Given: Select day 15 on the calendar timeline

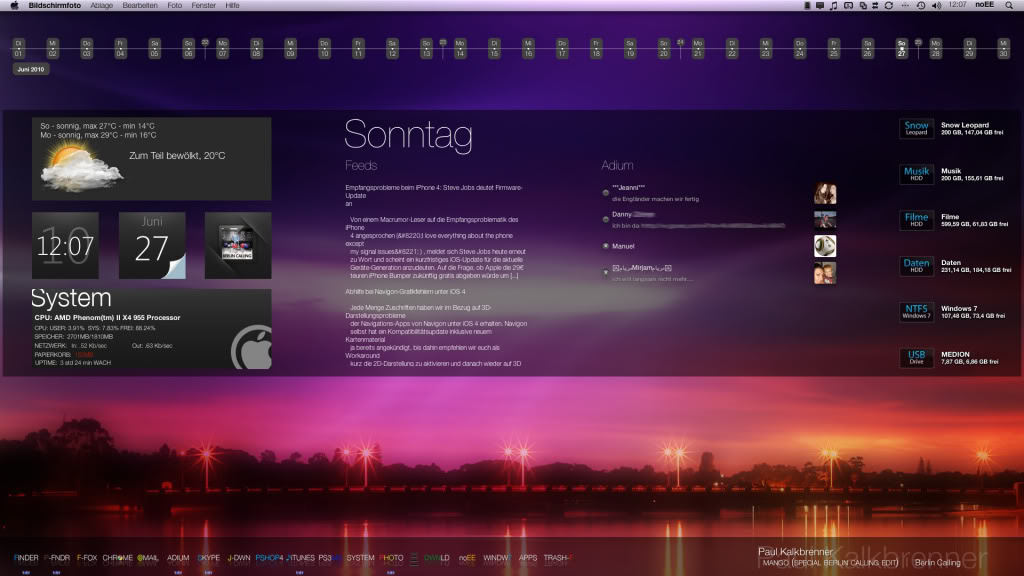Looking at the screenshot, I should [494, 48].
